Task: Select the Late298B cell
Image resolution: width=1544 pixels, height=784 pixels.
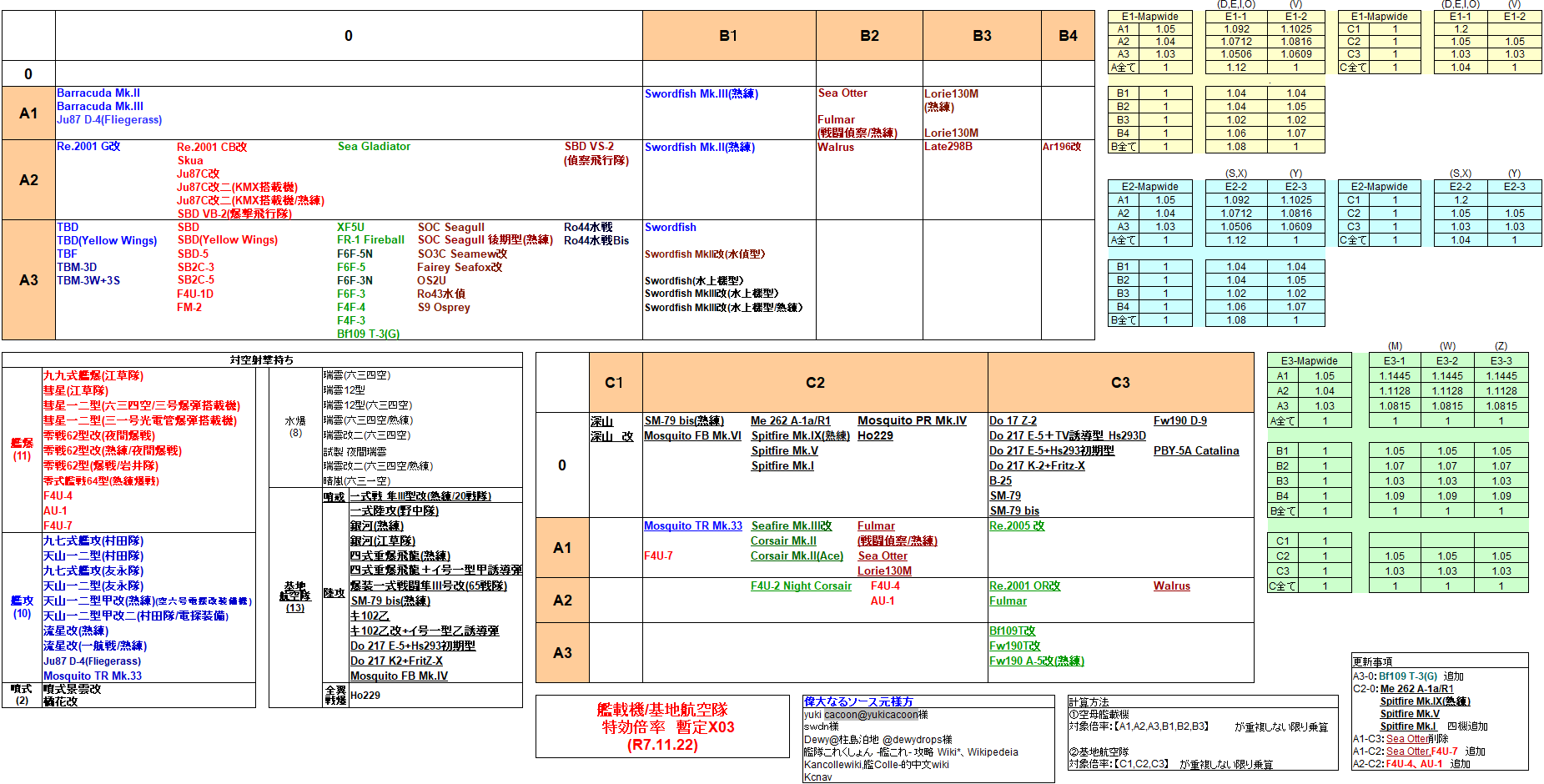Action: click(948, 147)
